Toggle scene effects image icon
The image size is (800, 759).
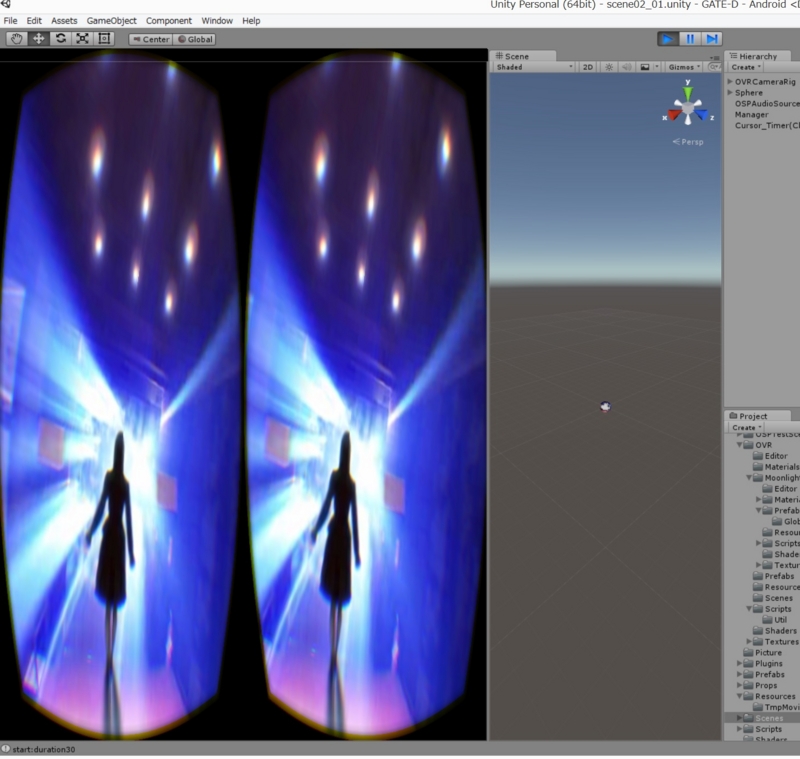click(x=645, y=67)
